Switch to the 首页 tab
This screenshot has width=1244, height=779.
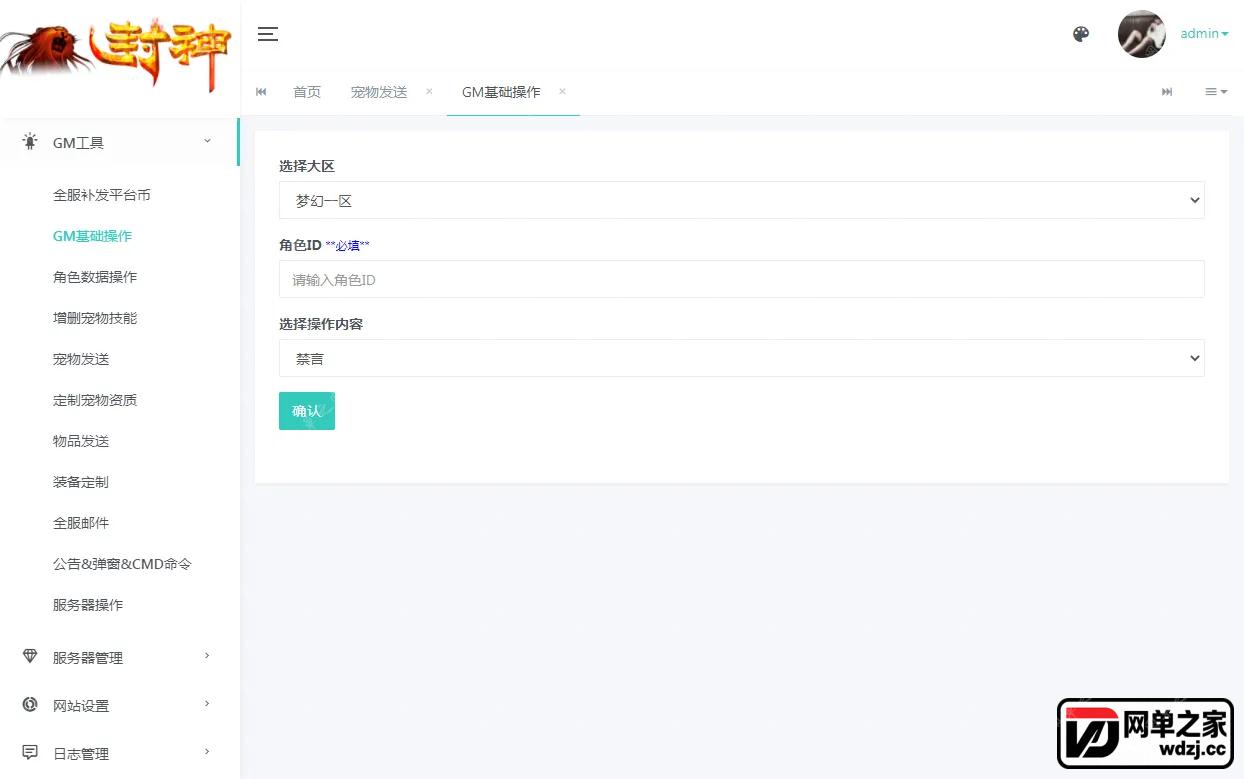(307, 92)
